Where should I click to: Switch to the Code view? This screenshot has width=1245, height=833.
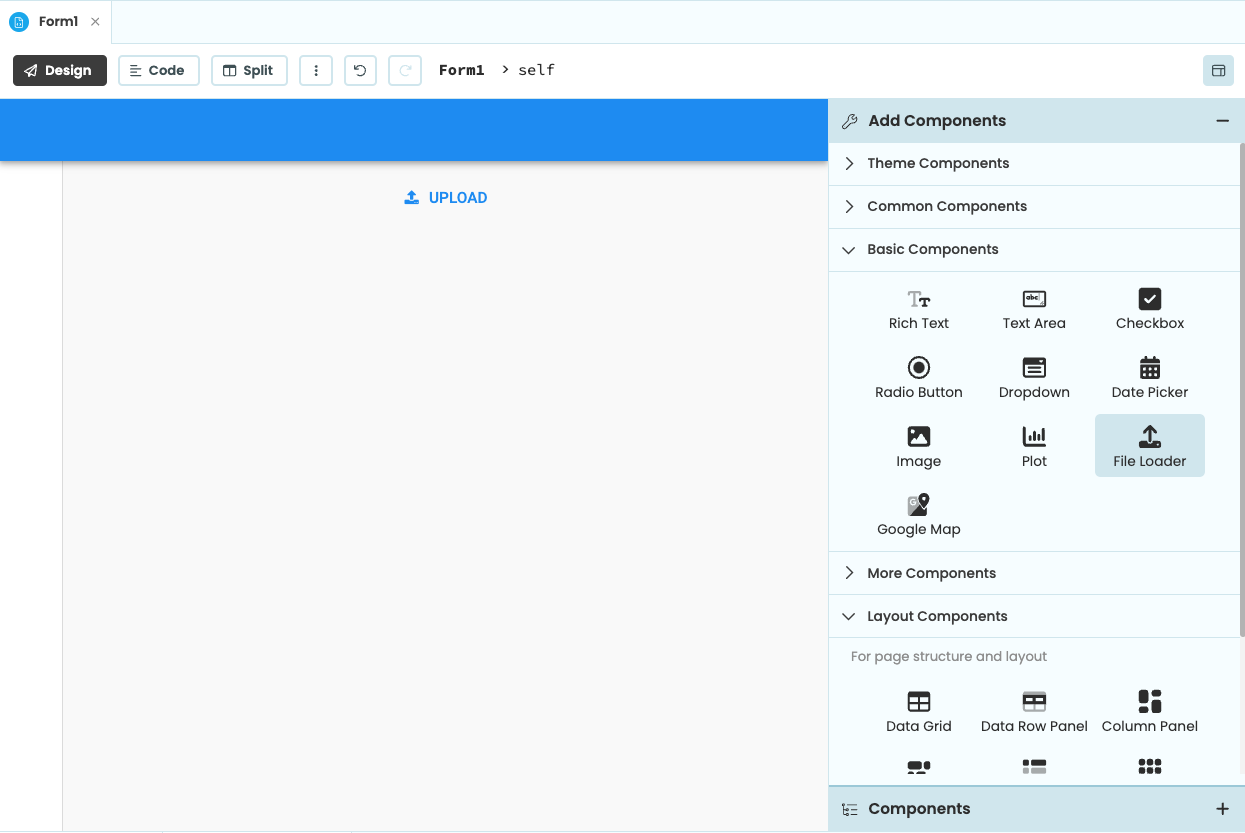(x=158, y=70)
